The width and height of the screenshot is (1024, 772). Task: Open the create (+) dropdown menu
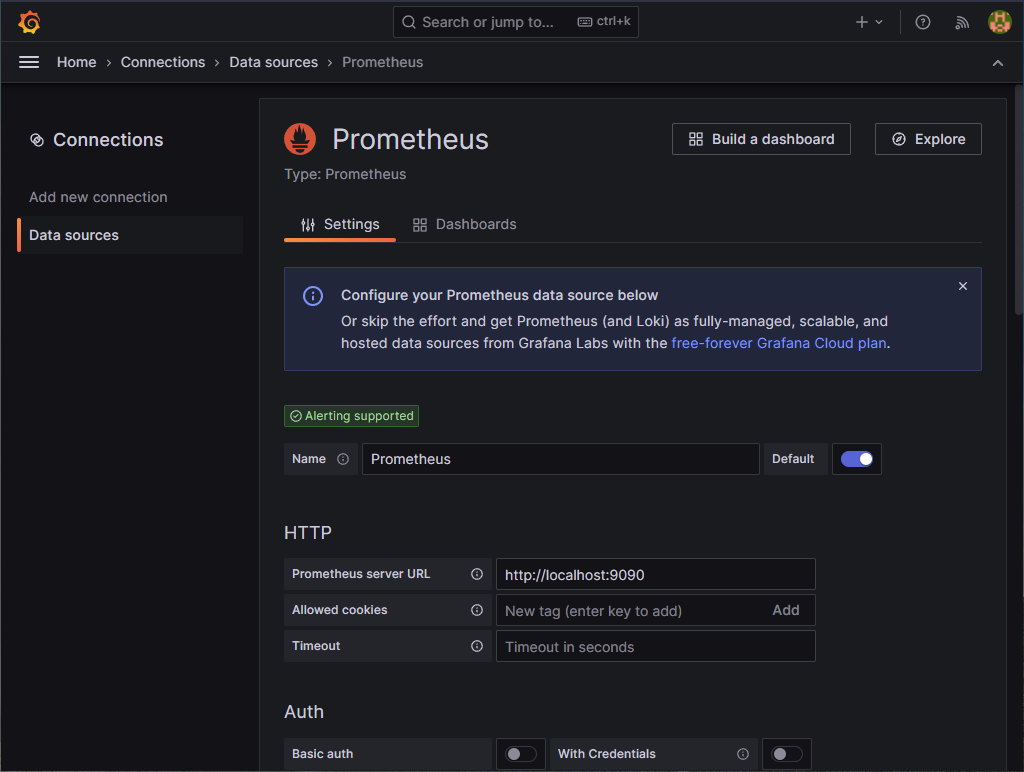(x=868, y=21)
